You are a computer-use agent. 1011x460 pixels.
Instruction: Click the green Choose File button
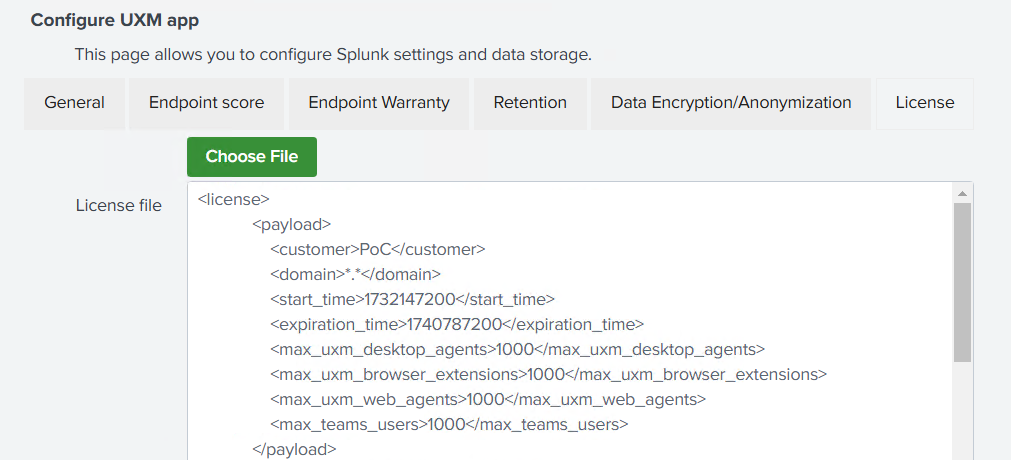(x=251, y=157)
